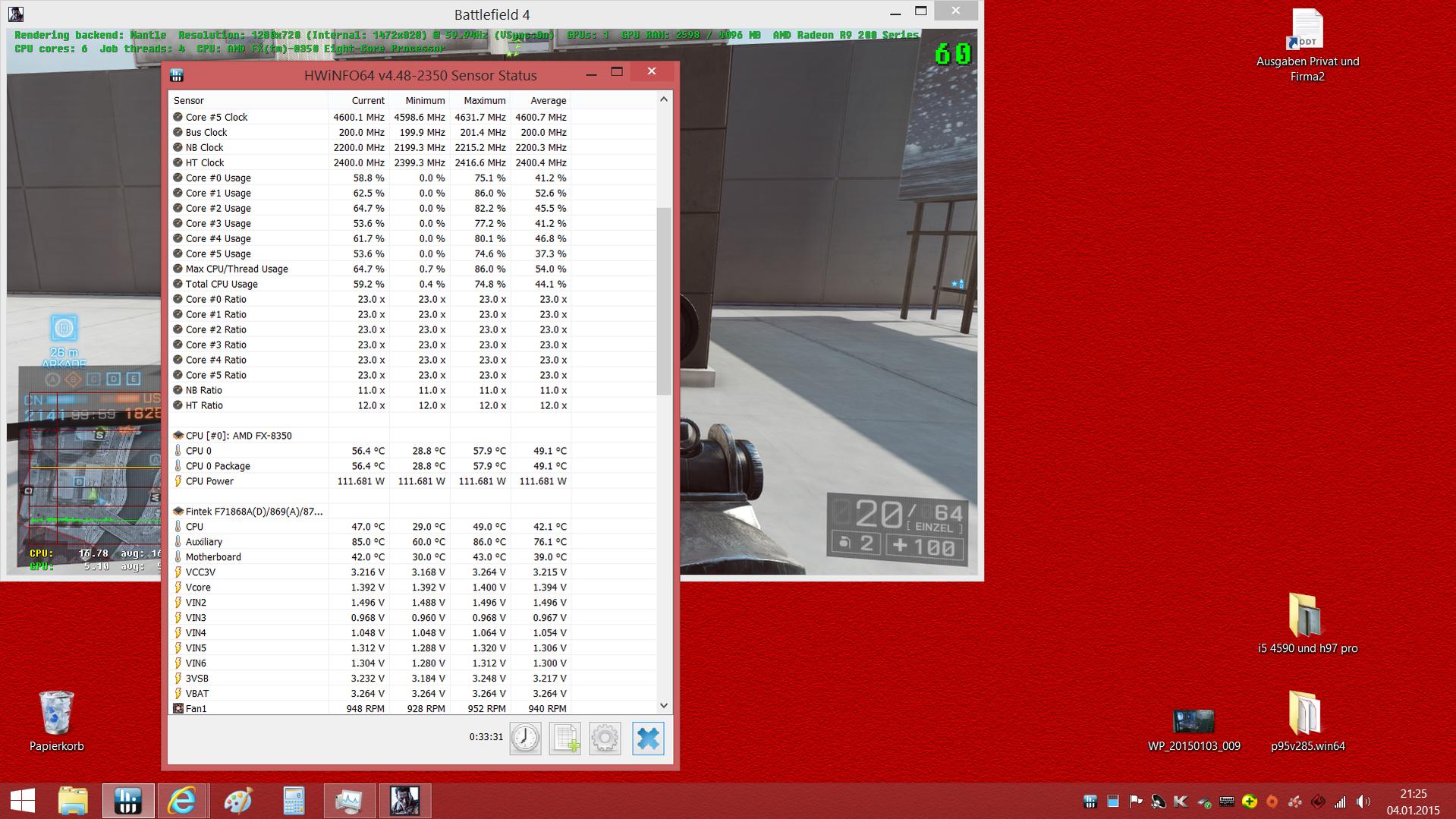This screenshot has width=1456, height=819.
Task: Click the Origin tray icon
Action: 1272,802
